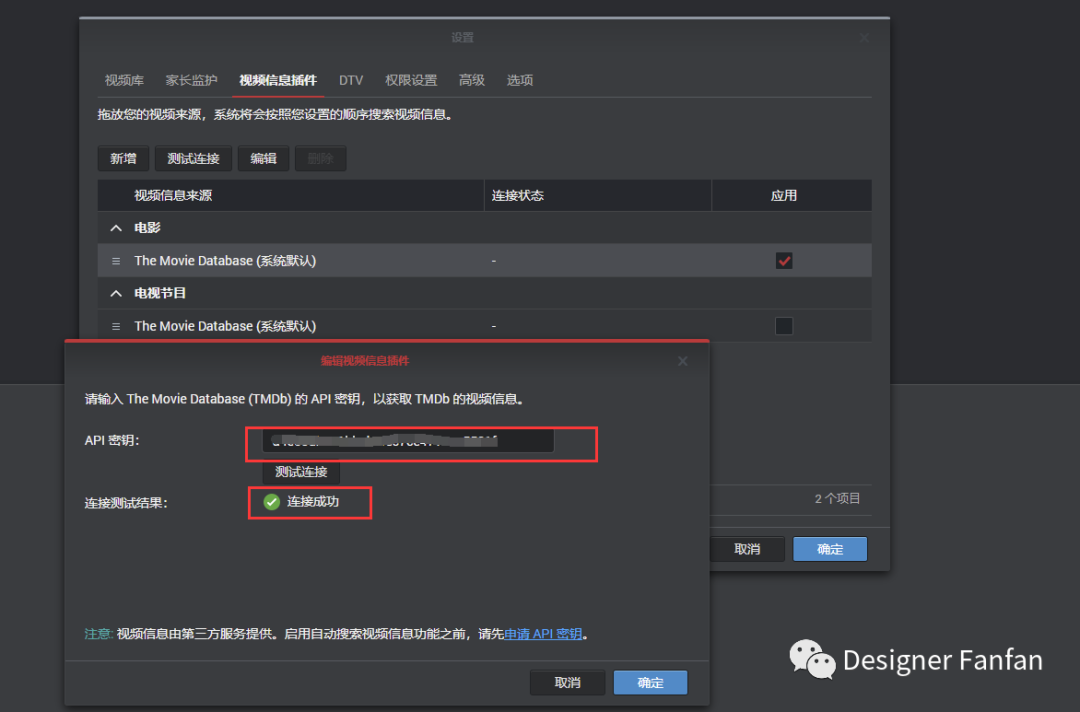Screen dimensions: 1080x712
Task: Click the green 连接成功 check icon
Action: point(271,502)
